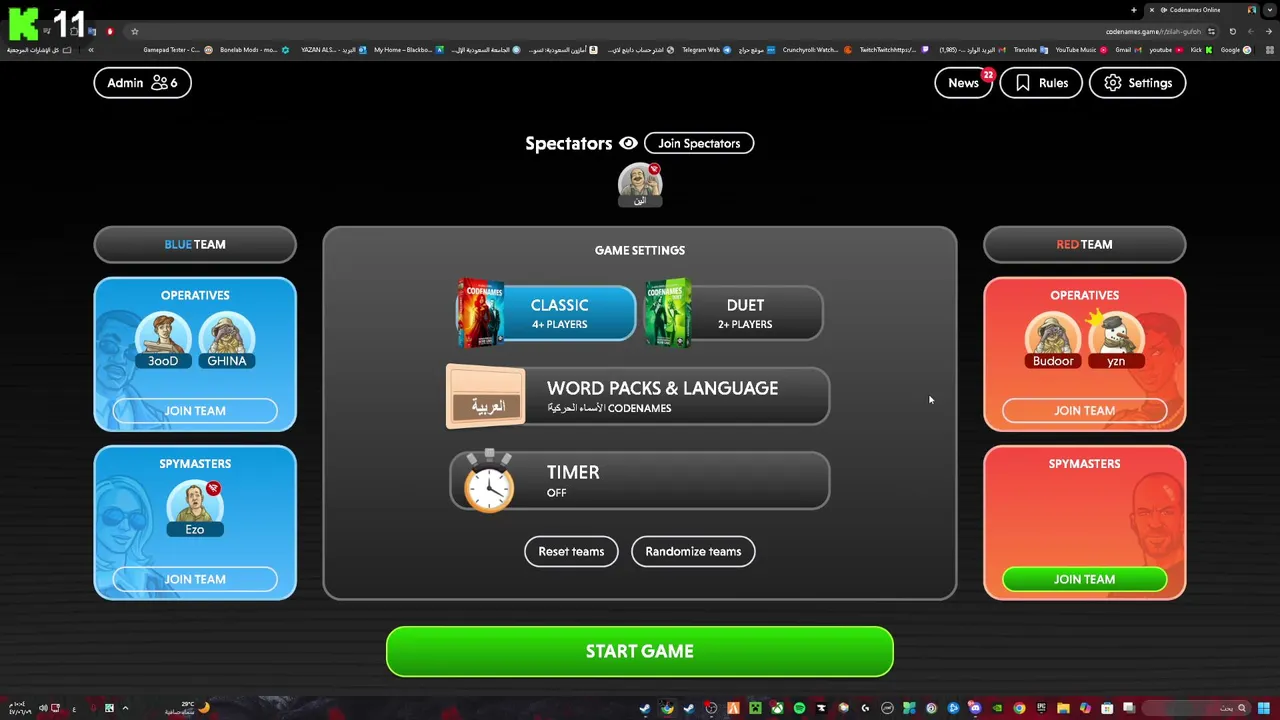Expand bookmarks overflow chevron
The height and width of the screenshot is (720, 1280).
(91, 50)
